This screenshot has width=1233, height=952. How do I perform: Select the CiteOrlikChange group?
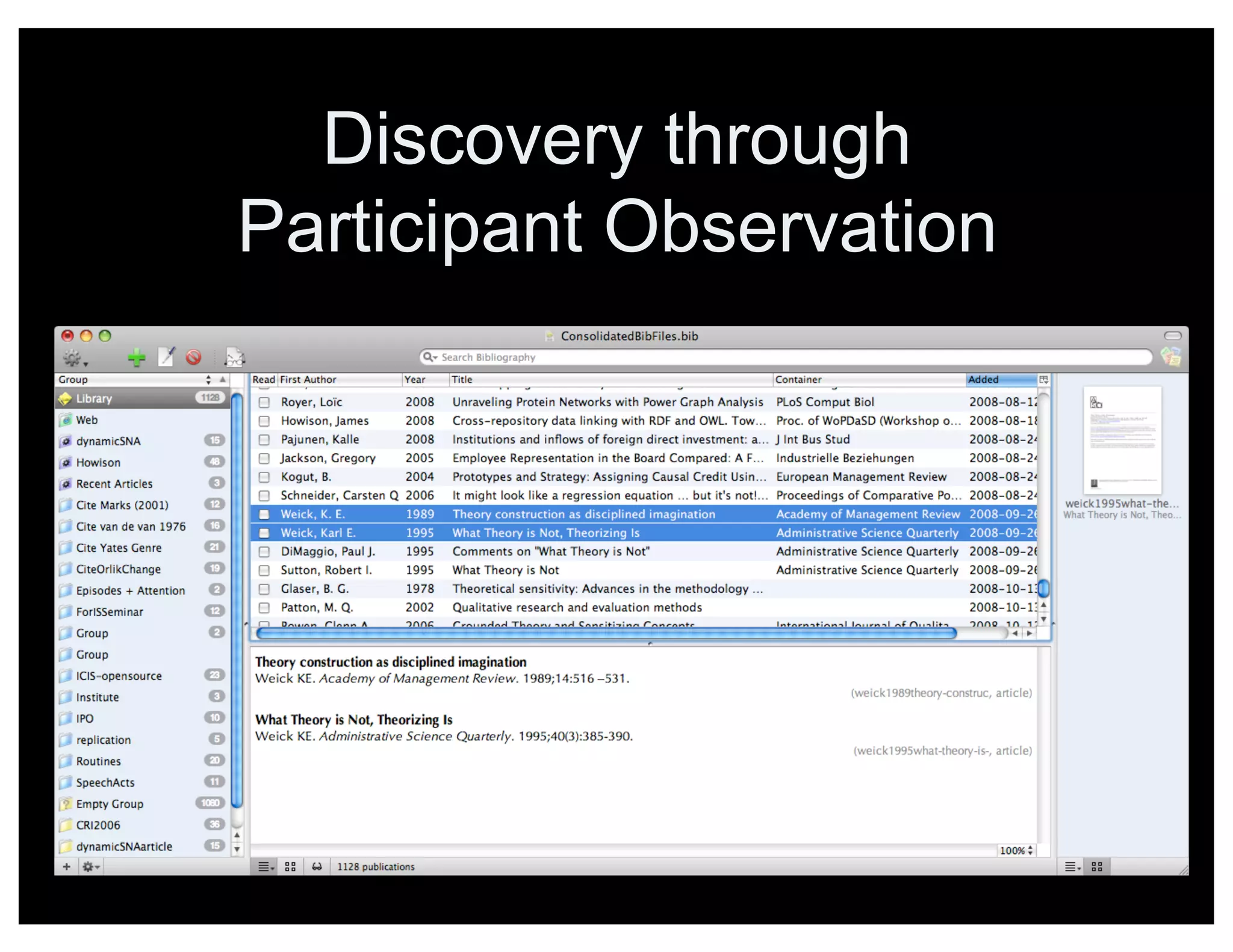(143, 569)
